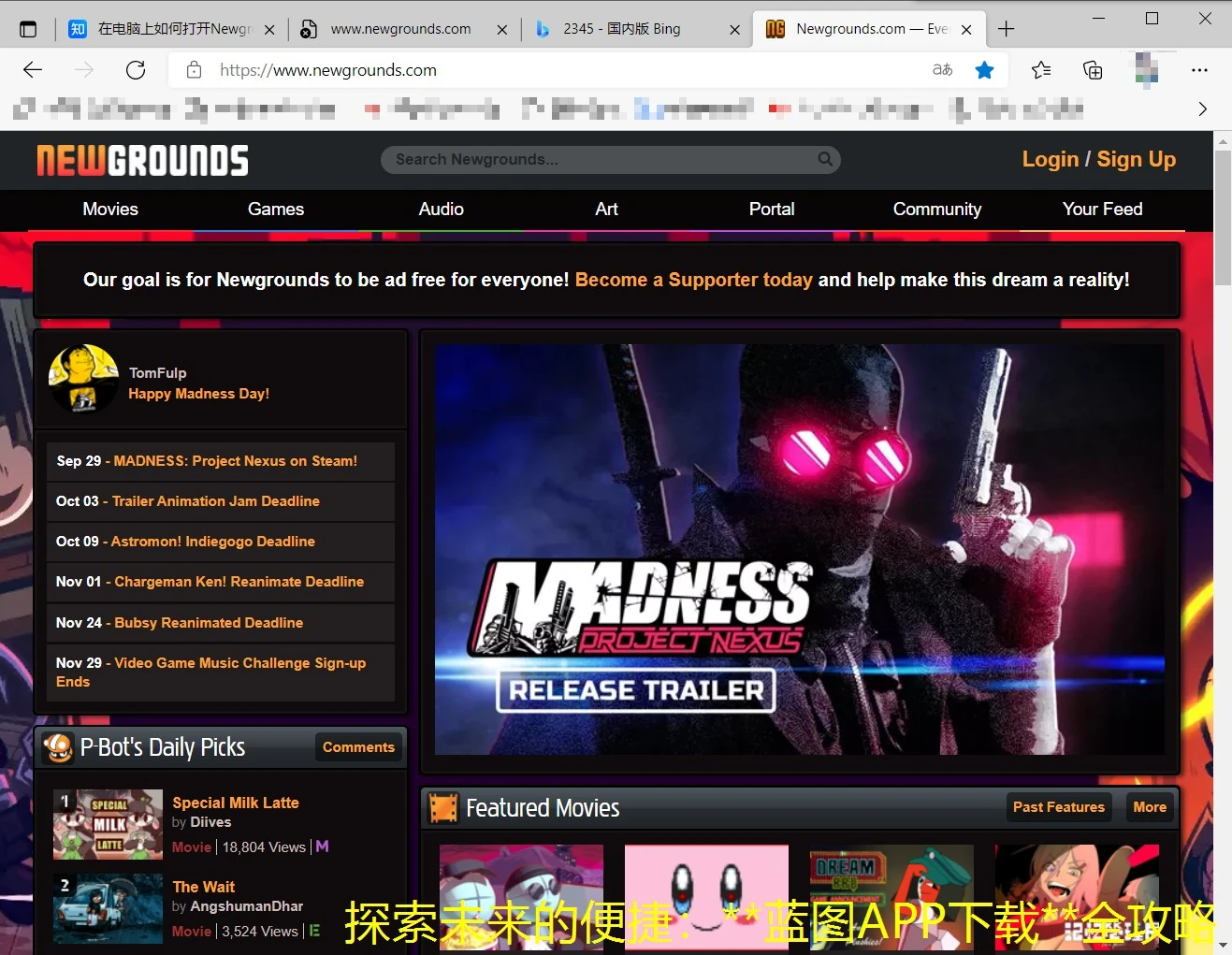Play the Madness Project Nexus release trailer
Screen dimensions: 1232x955
(800, 549)
